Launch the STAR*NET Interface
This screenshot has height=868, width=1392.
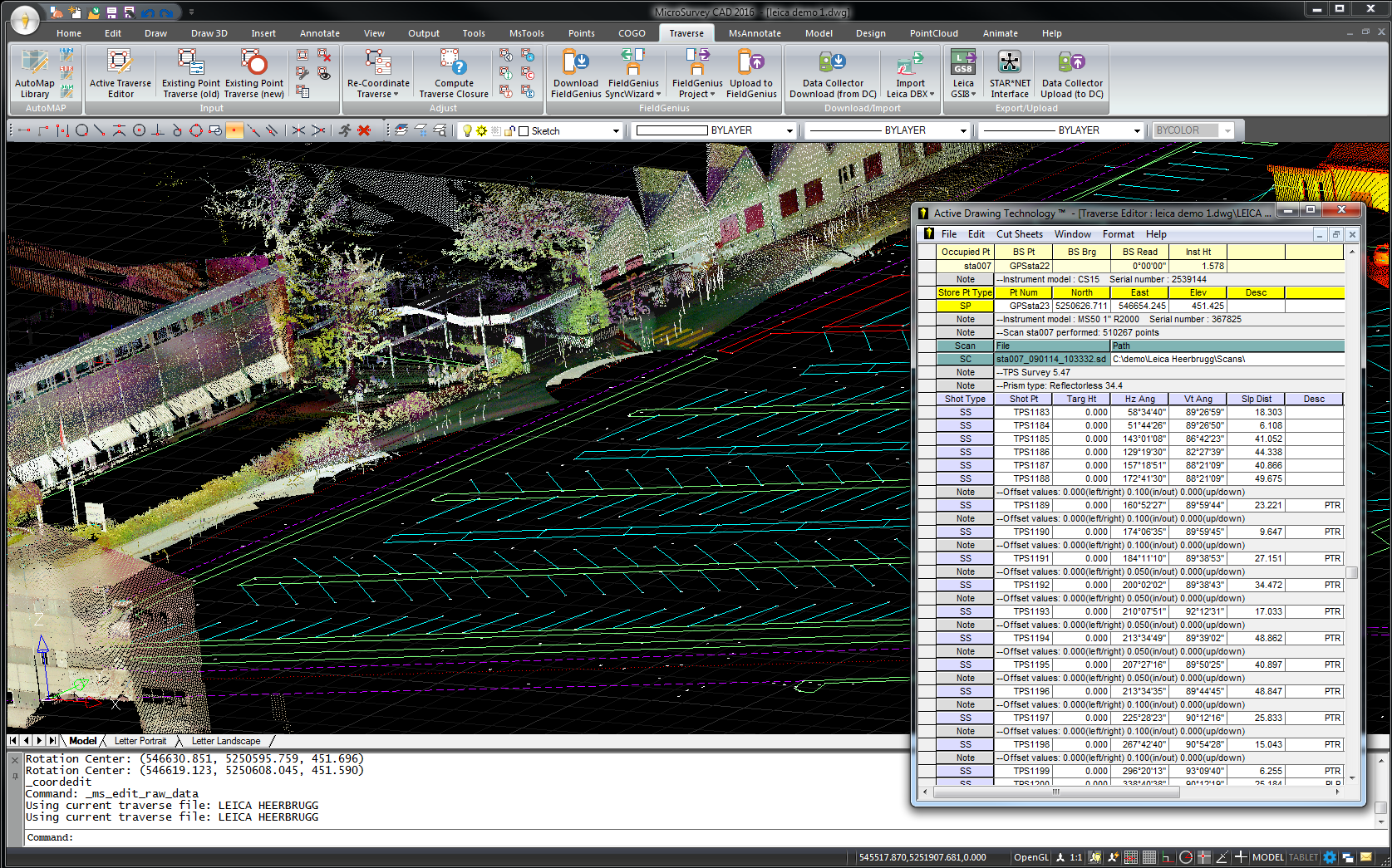pyautogui.click(x=1010, y=73)
